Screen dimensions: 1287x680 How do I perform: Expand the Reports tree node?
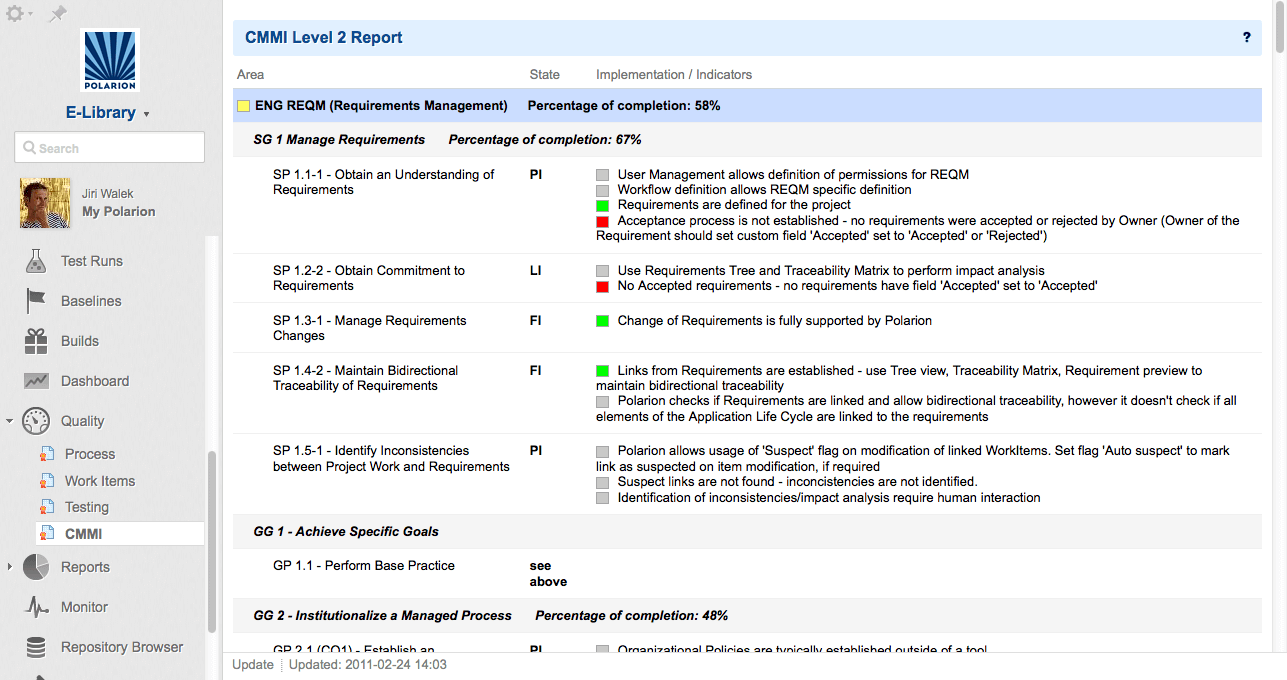pos(10,567)
